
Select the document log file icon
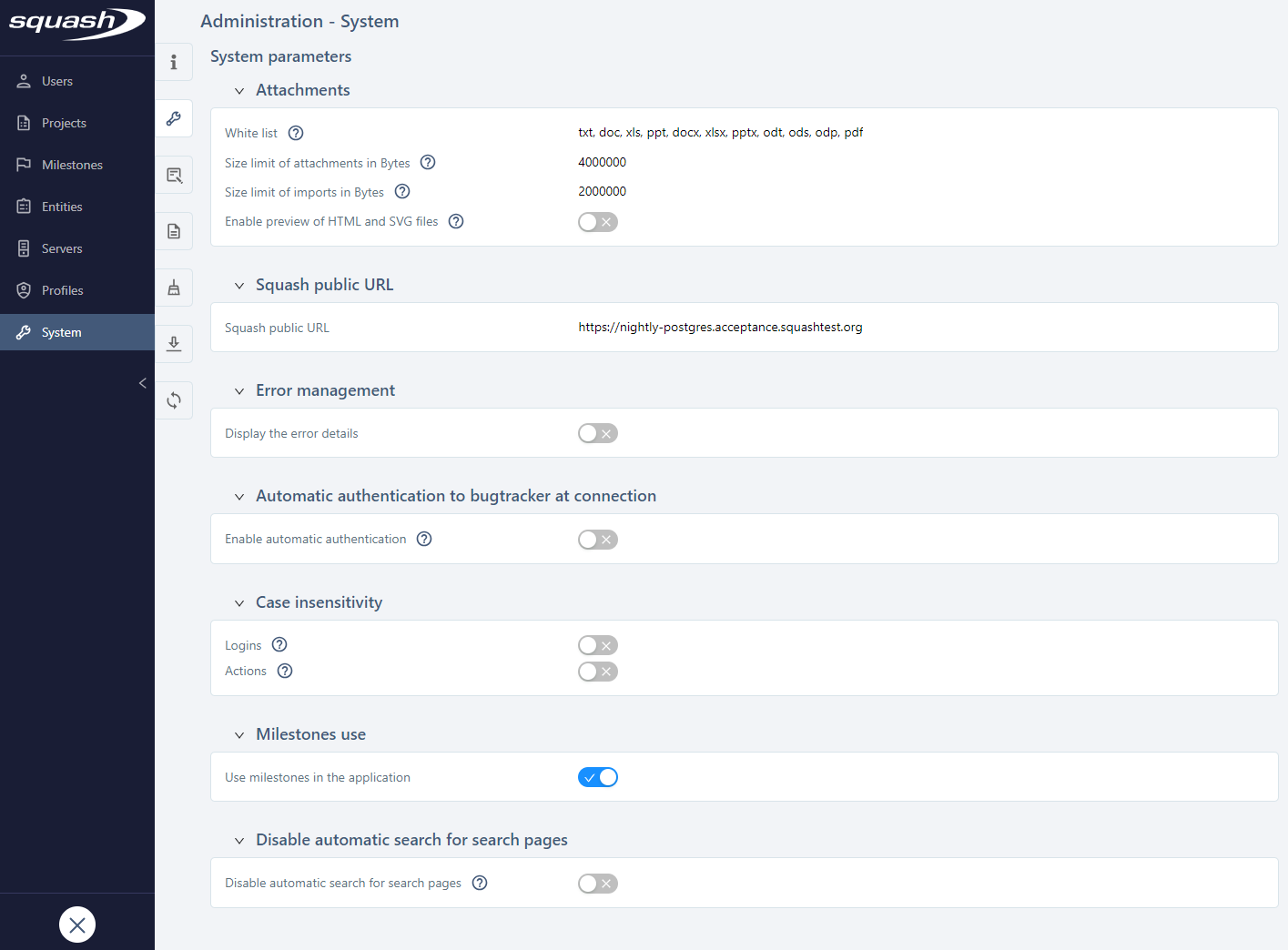[174, 231]
